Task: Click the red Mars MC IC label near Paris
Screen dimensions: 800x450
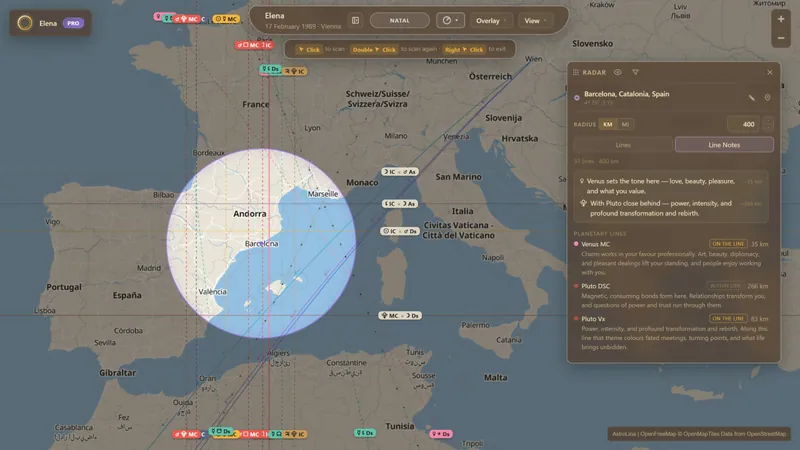Action: [254, 45]
